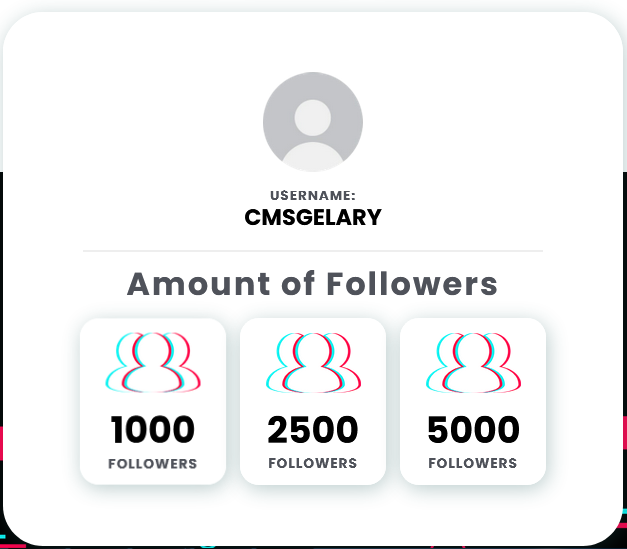Select the 5000 number text
This screenshot has width=627, height=549.
473,430
